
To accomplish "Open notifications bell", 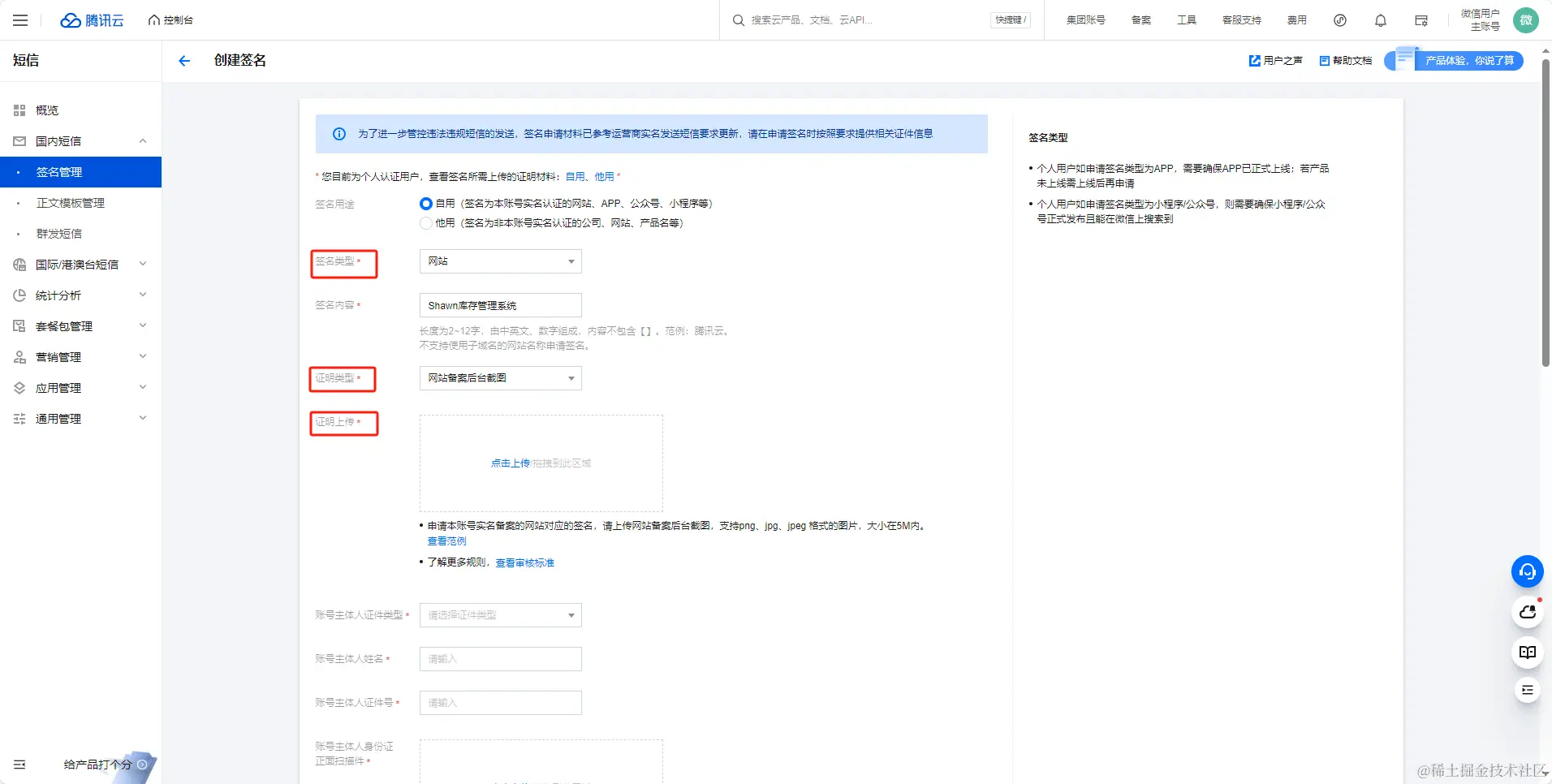I will 1381,20.
